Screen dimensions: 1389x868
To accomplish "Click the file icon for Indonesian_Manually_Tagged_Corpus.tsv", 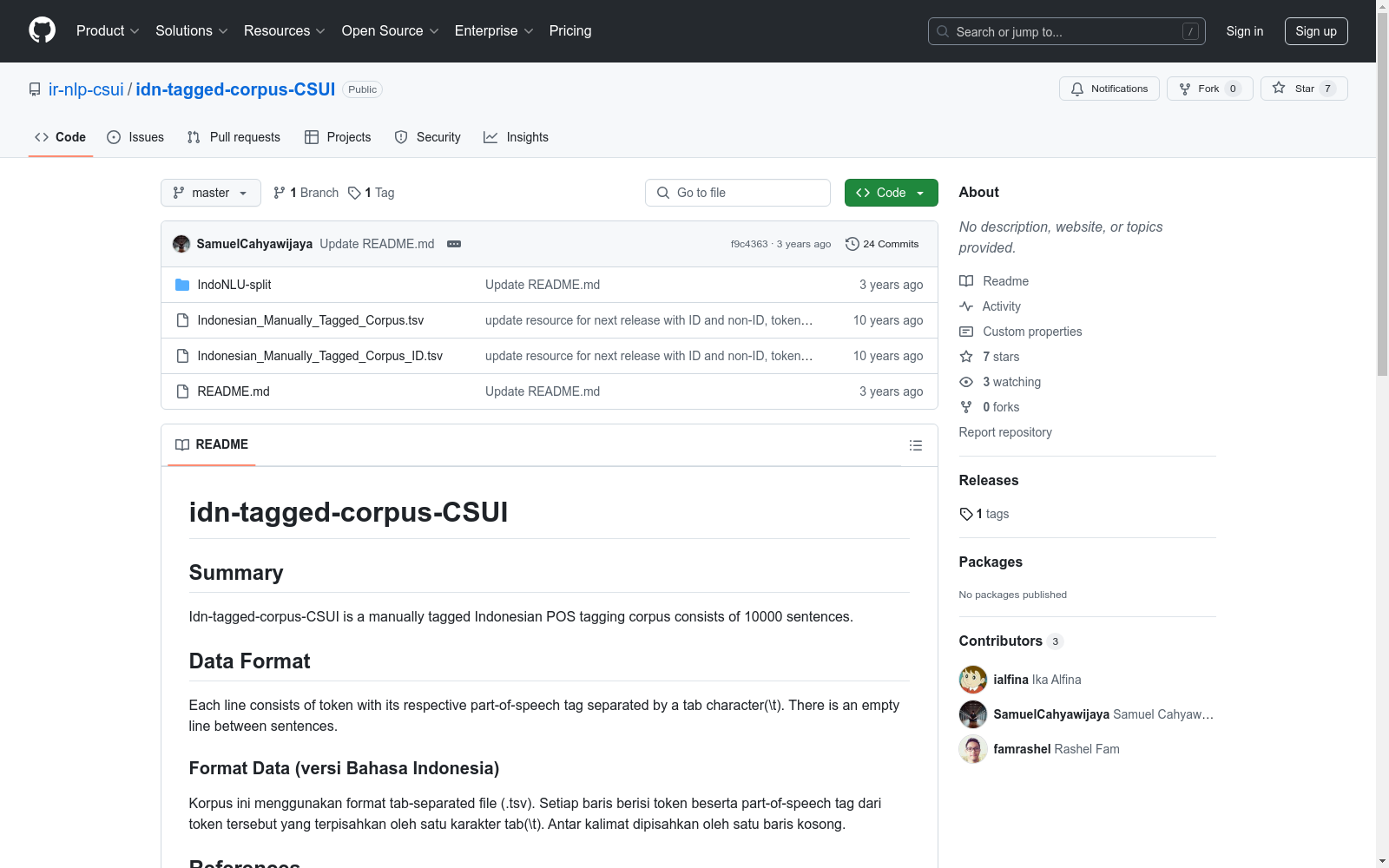I will (182, 320).
